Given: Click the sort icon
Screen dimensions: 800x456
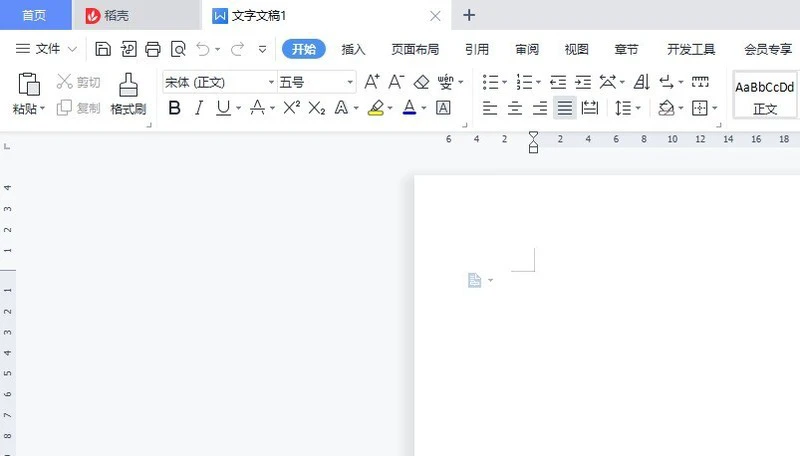Looking at the screenshot, I should coord(641,82).
